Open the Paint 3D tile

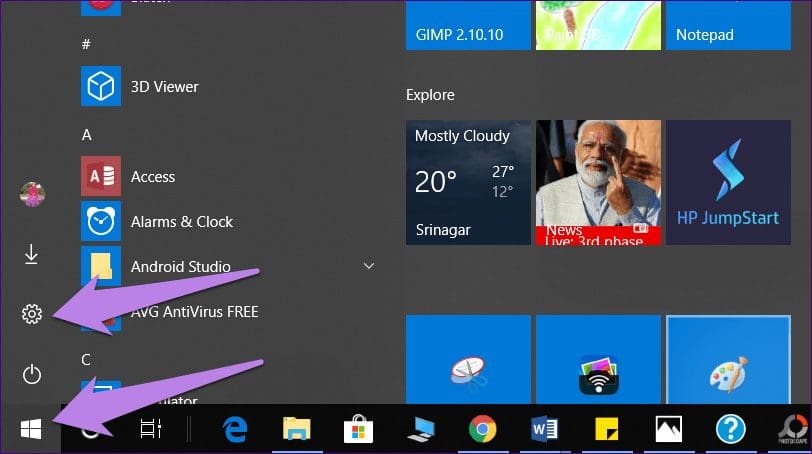tap(598, 25)
